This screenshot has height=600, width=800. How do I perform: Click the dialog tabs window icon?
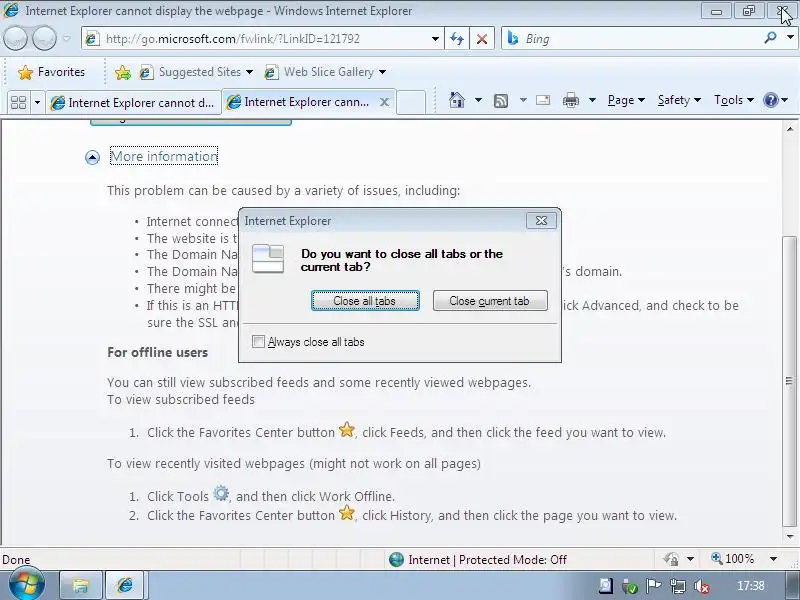point(268,259)
